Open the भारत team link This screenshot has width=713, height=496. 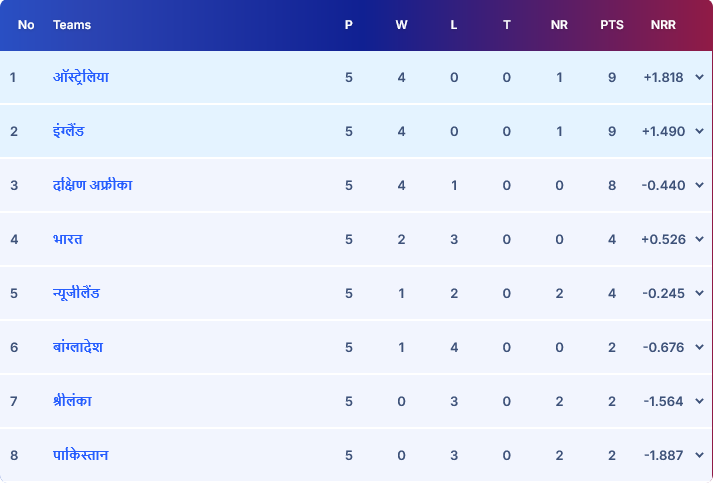(x=68, y=239)
